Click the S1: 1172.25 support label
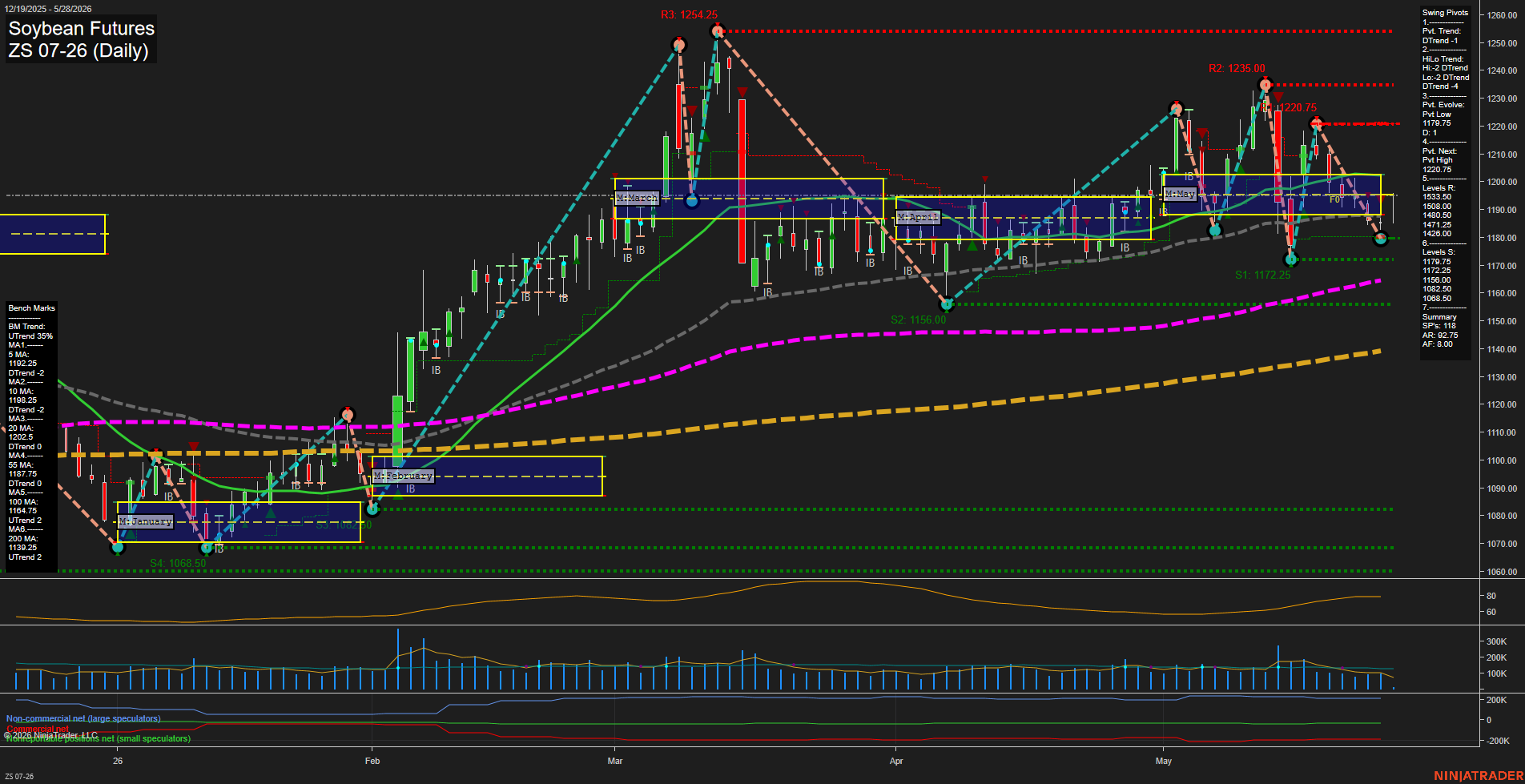 (1262, 275)
